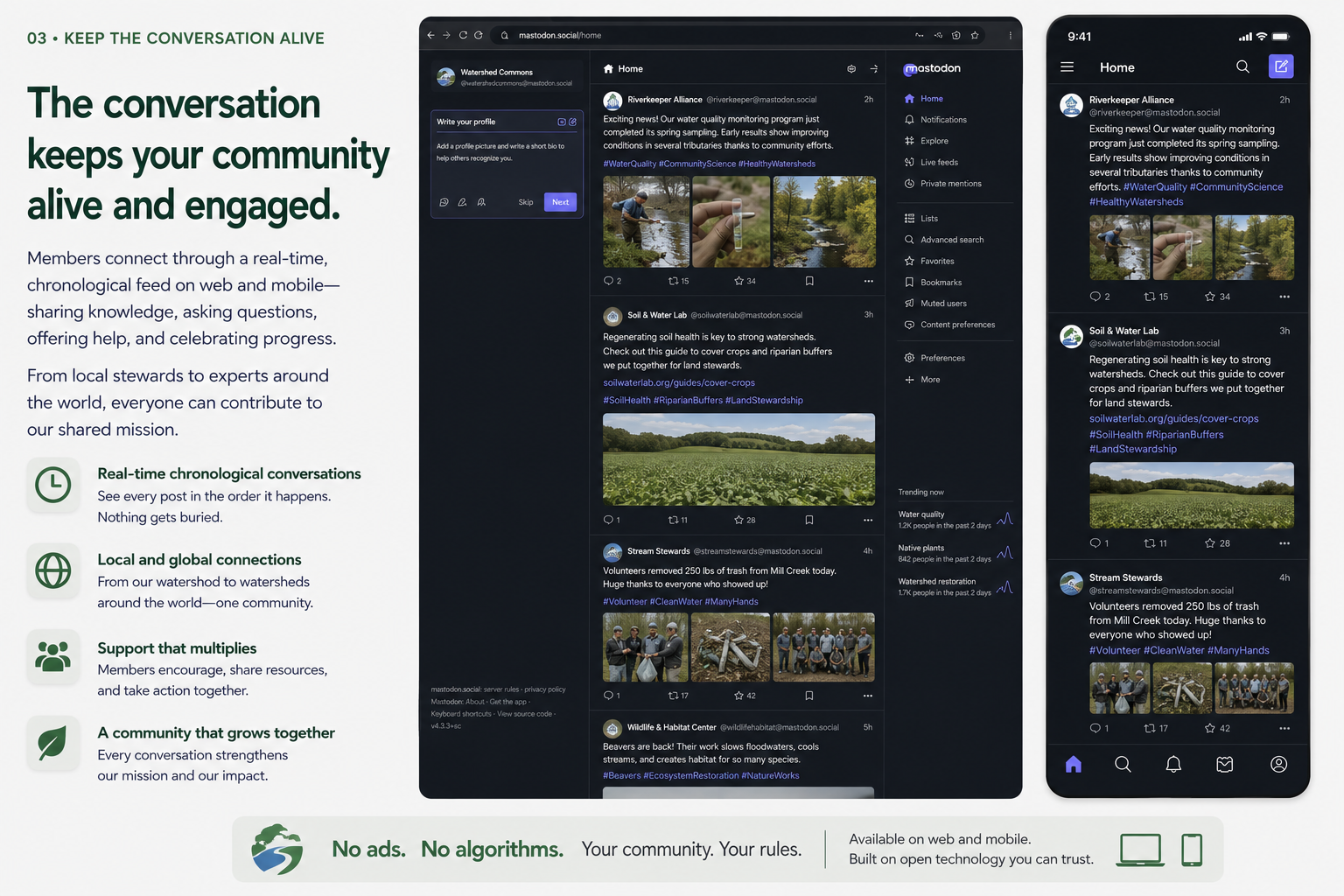This screenshot has width=1344, height=896.
Task: Select the Home tab in mobile bottom bar
Action: pos(1074,765)
